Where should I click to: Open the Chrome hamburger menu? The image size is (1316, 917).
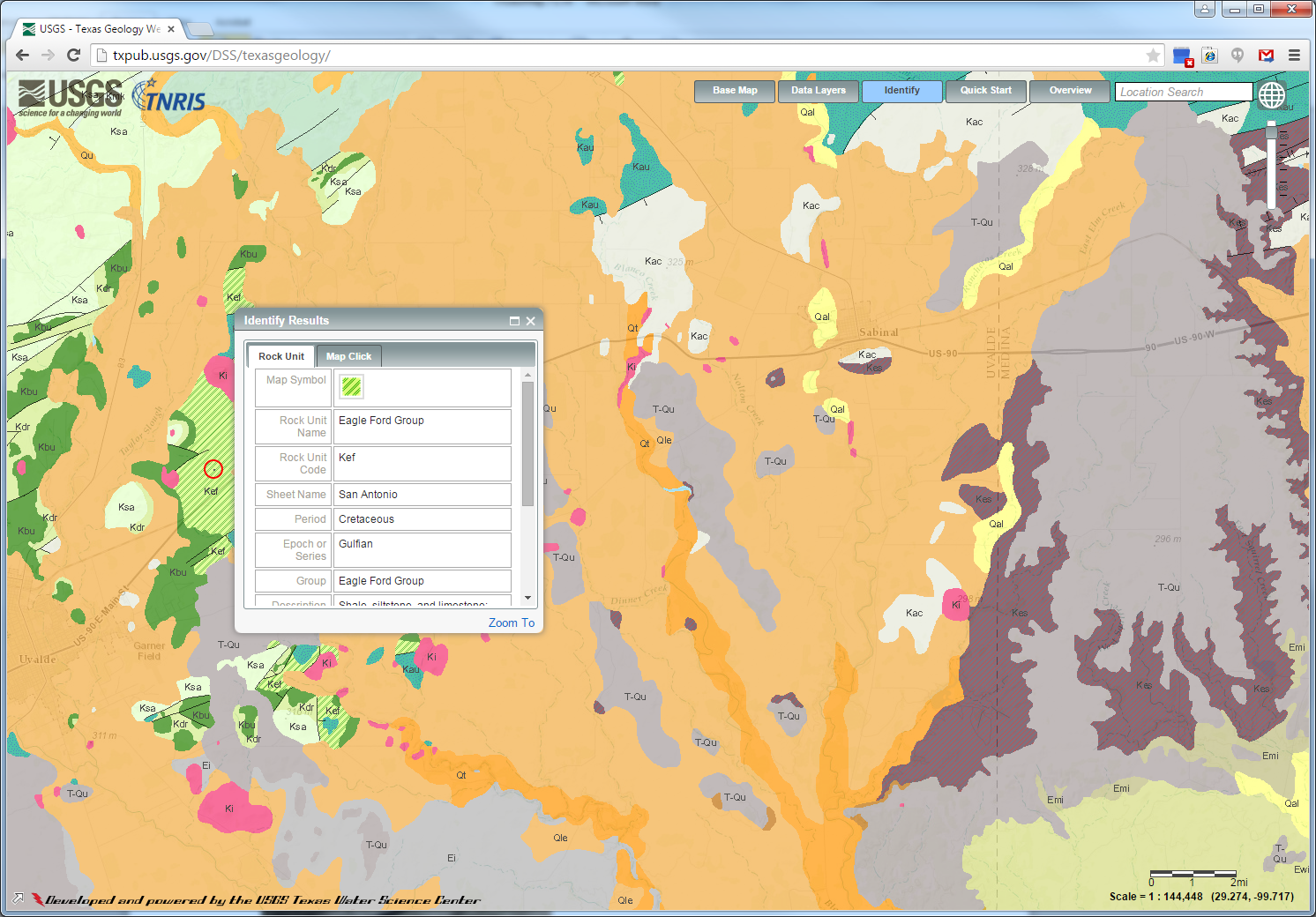click(x=1294, y=56)
